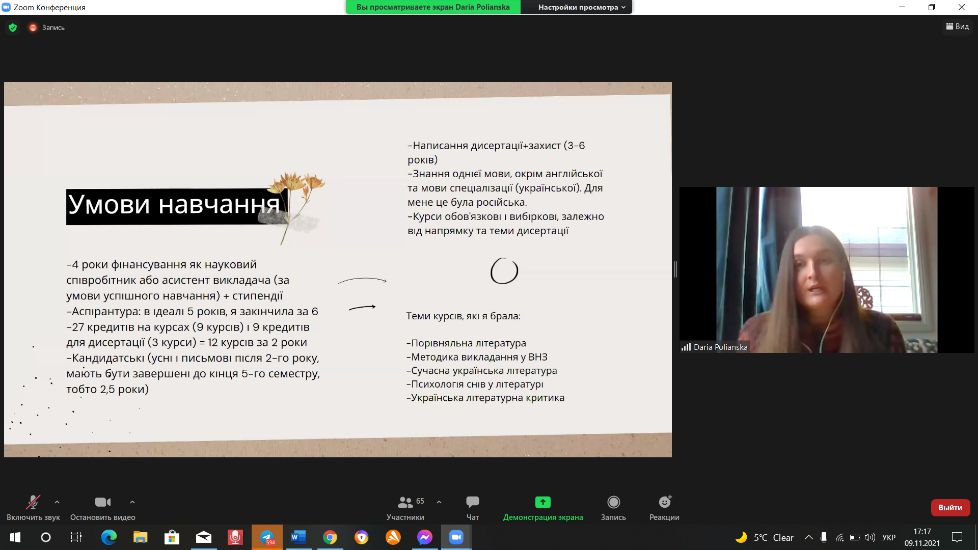Click the green Демонстрация экрана share icon

pyautogui.click(x=543, y=502)
